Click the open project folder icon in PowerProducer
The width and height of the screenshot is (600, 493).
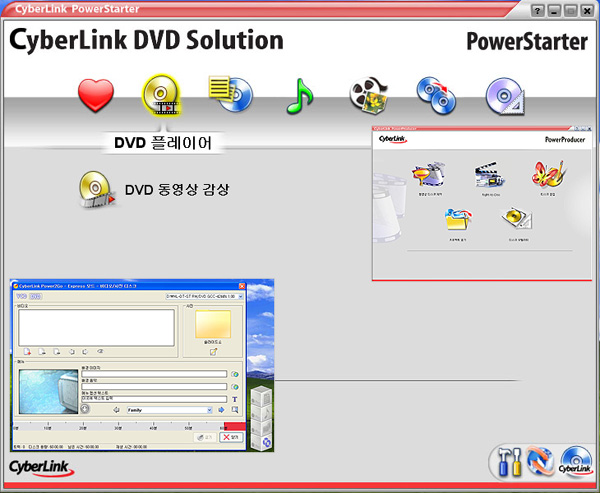tap(458, 220)
